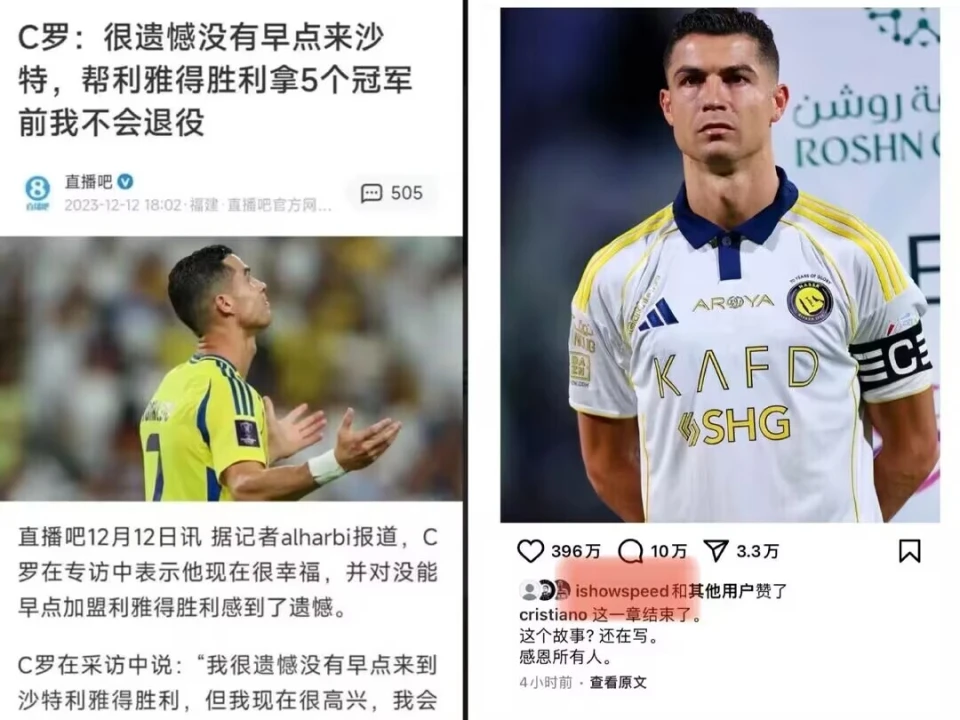Tap the 直播吧 round logo avatar
This screenshot has height=720, width=960.
tap(37, 192)
